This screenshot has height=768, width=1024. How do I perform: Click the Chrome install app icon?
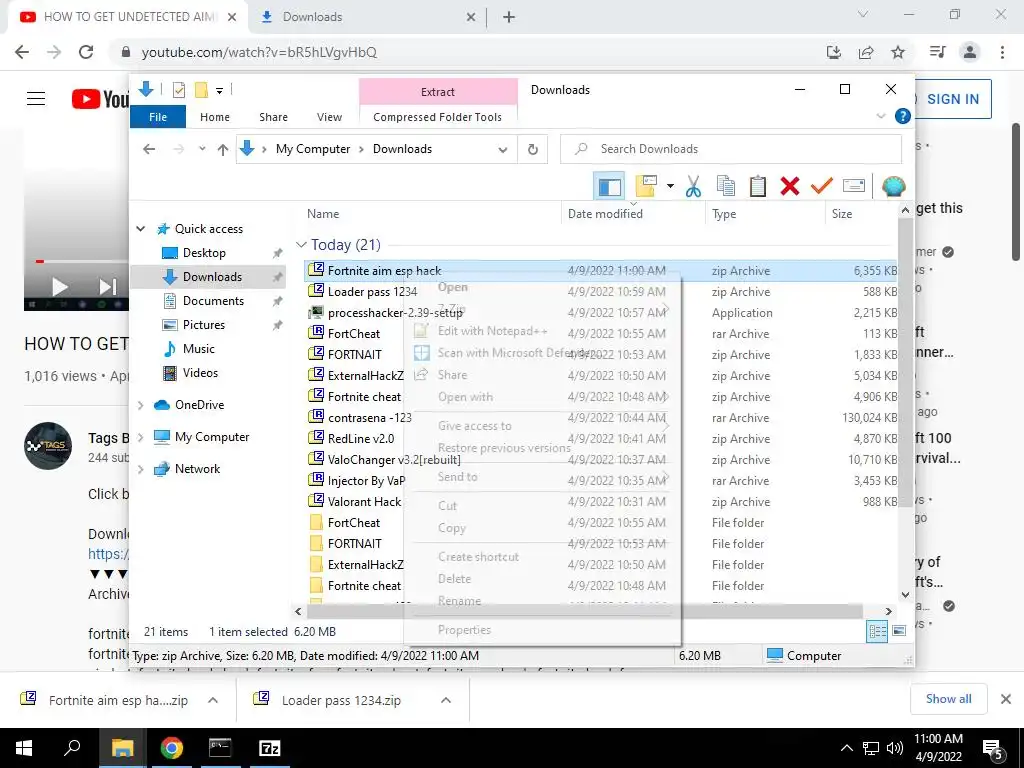pos(833,52)
